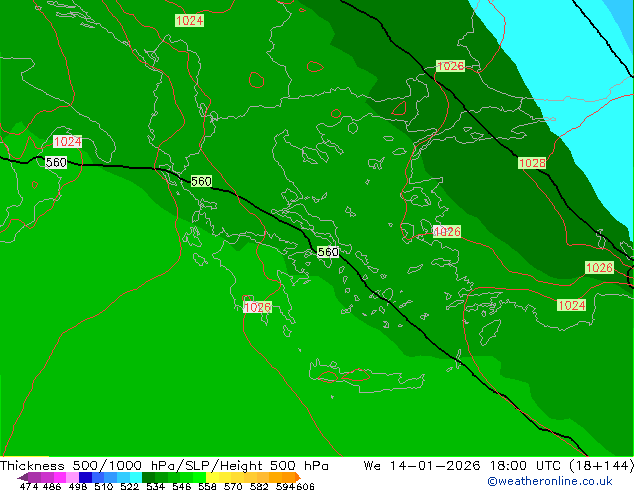Image resolution: width=634 pixels, height=490 pixels.
Task: Select the chart title 'Thickness 500/1000 hPa/SLP/Height 500 hPa'
Action: pos(164,466)
